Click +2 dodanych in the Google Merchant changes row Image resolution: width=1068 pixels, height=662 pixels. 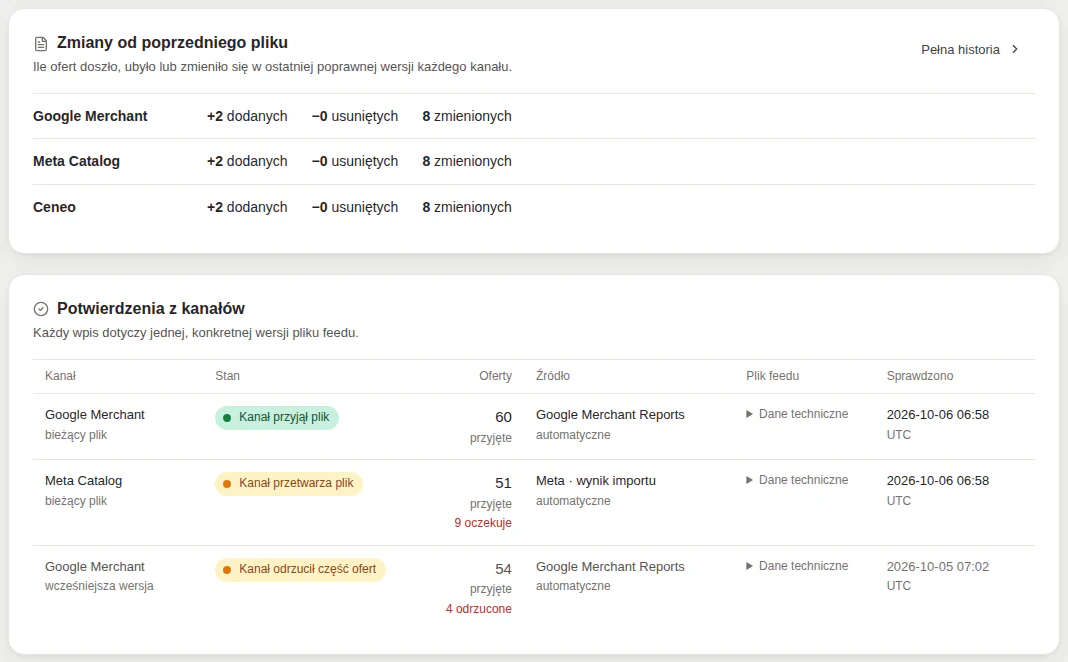tap(247, 116)
